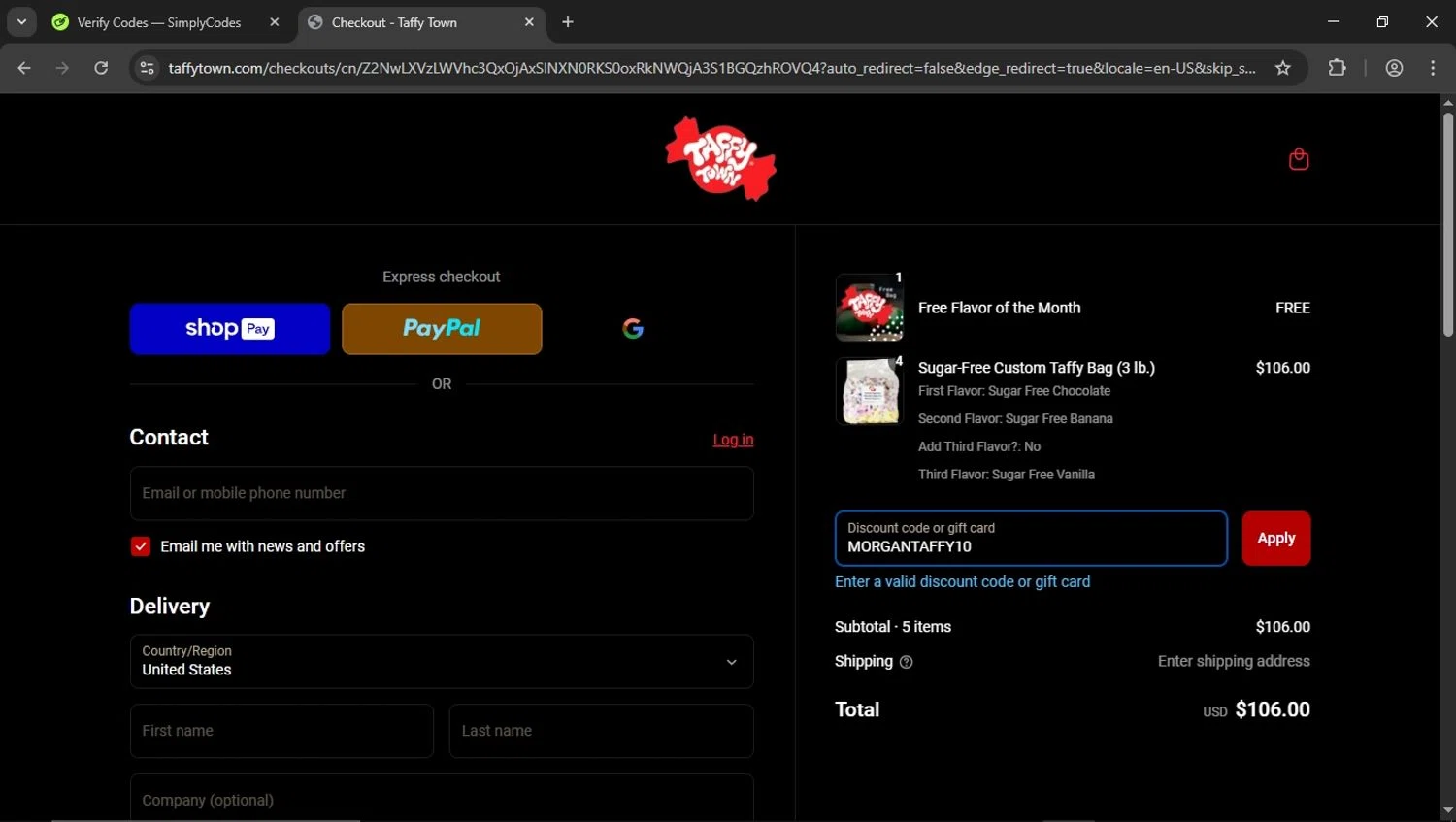Open the Chrome profile icon
Screen dimensions: 1456x822
tap(1394, 68)
